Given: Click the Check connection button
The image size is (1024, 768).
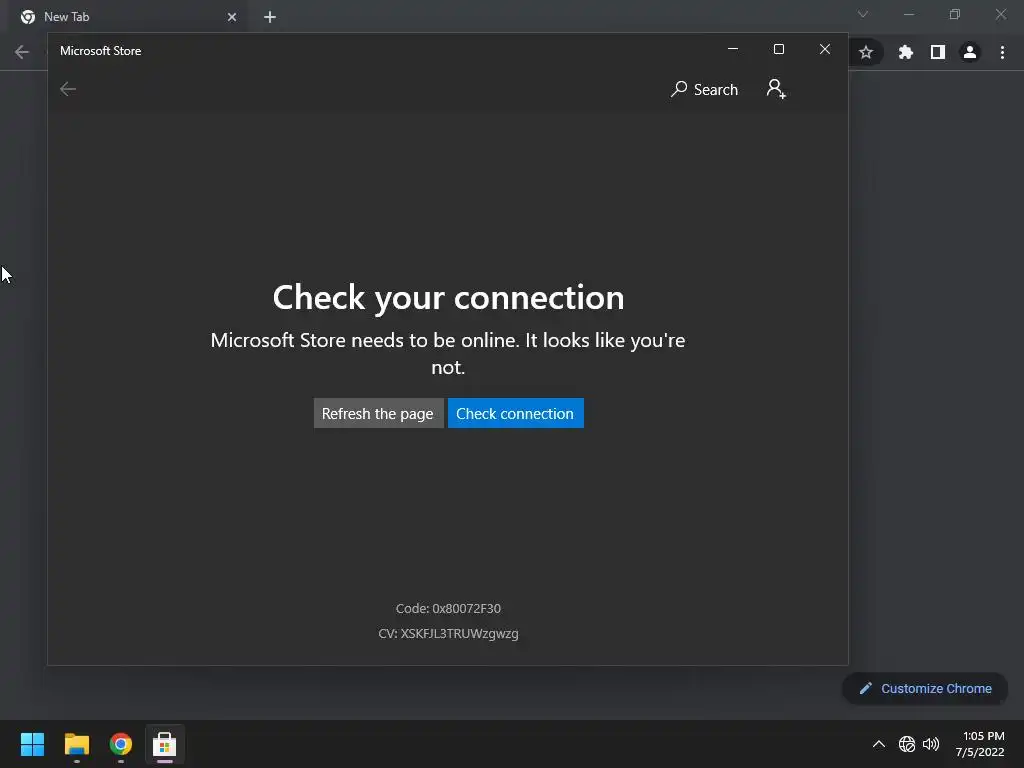Looking at the screenshot, I should tap(515, 413).
